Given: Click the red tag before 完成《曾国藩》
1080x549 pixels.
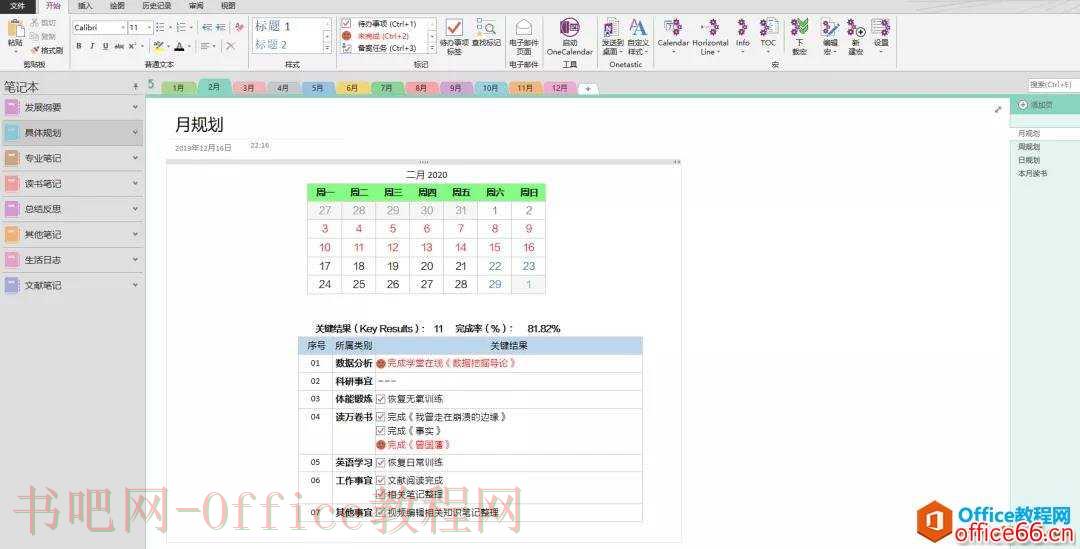Looking at the screenshot, I should click(381, 445).
